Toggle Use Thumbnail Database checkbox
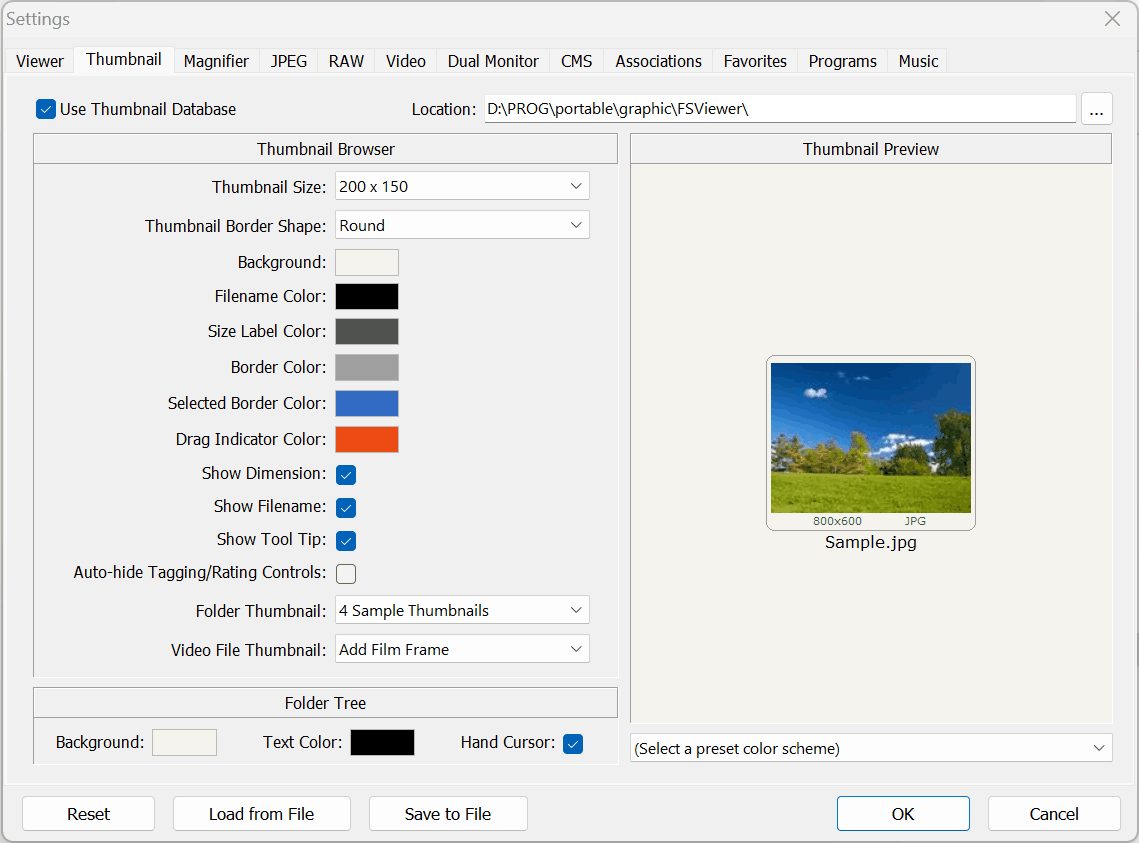Image resolution: width=1139 pixels, height=843 pixels. pos(46,110)
